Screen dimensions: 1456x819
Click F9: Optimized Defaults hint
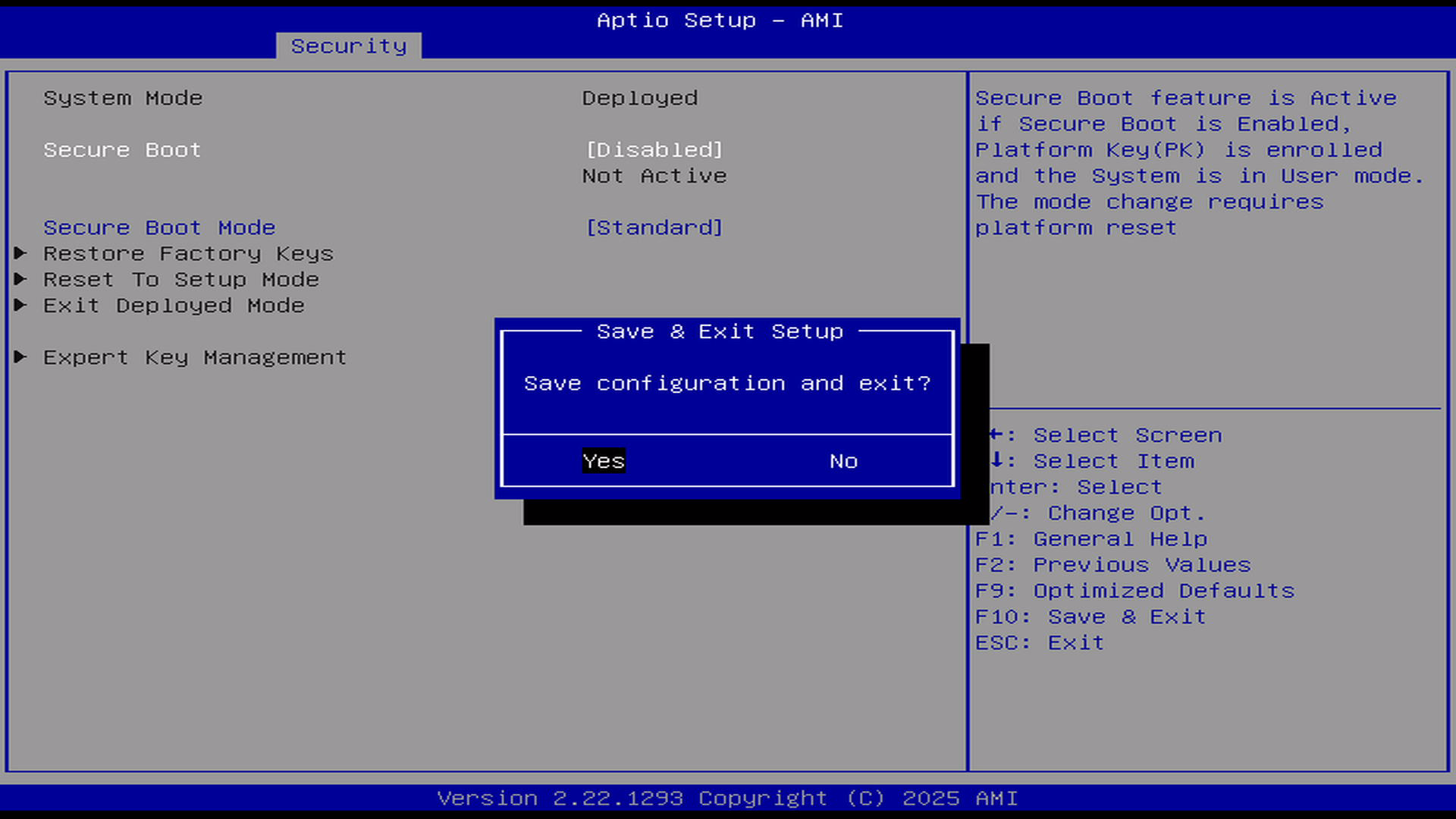[x=1134, y=591]
